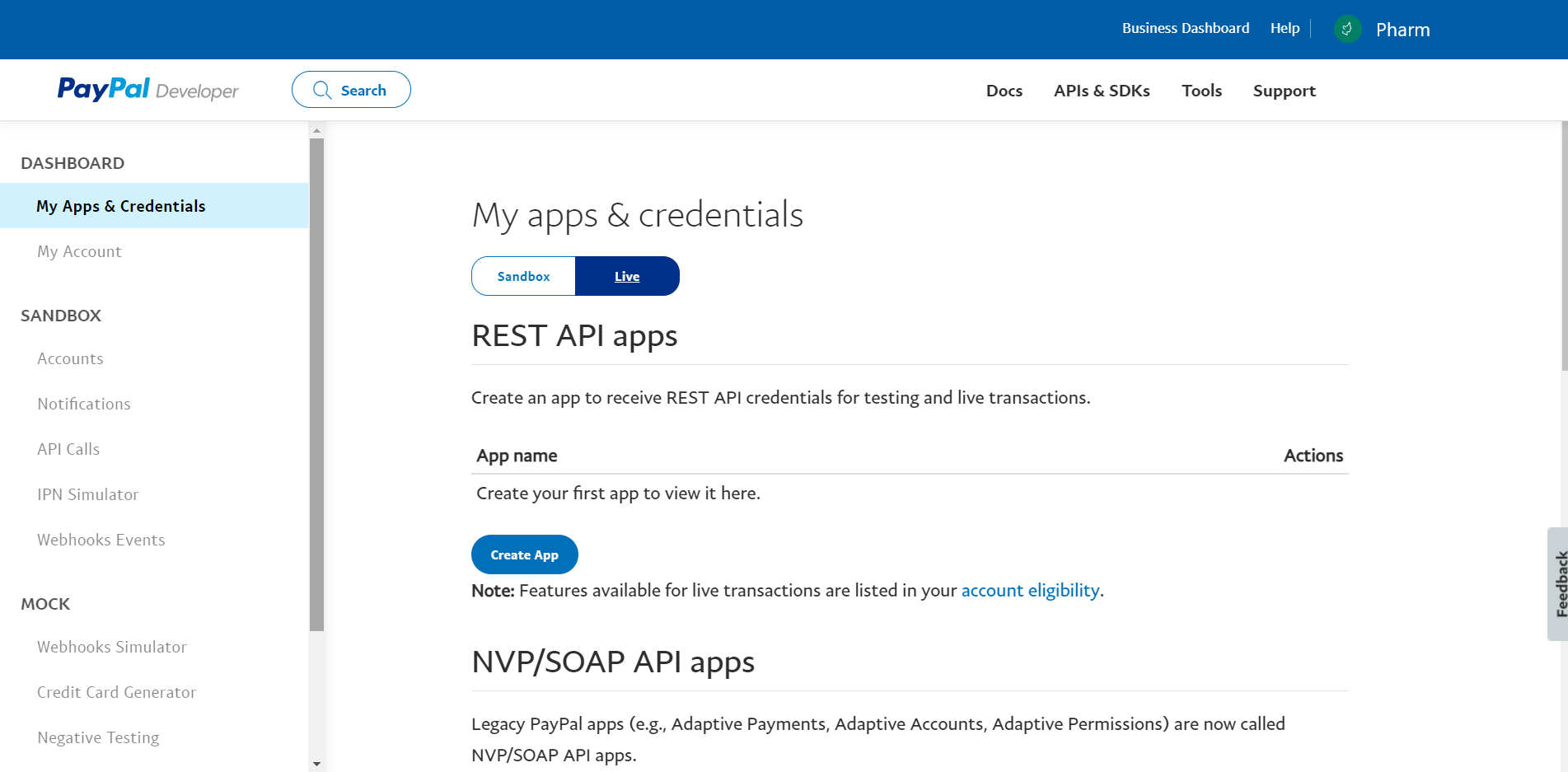This screenshot has height=772, width=1568.
Task: Open the Help link
Action: click(x=1285, y=28)
